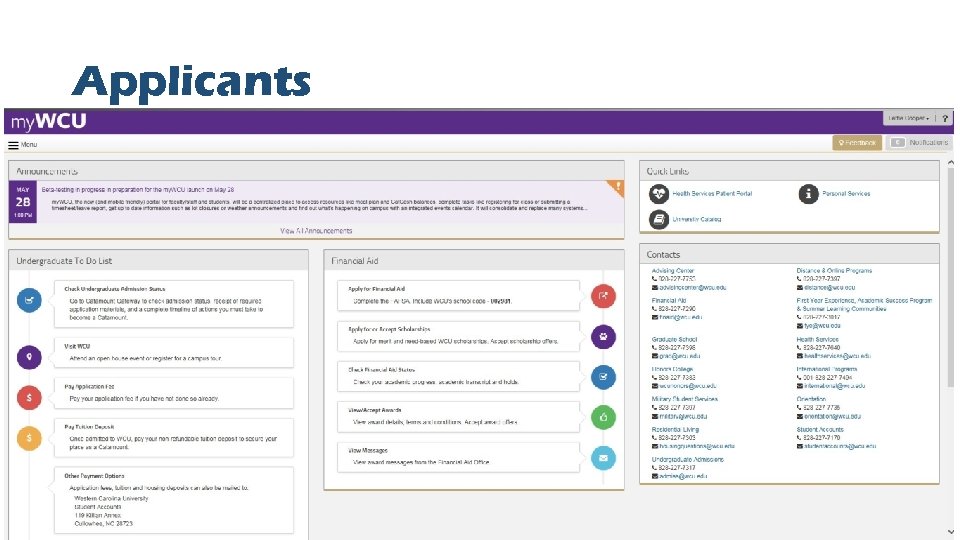Screen dimensions: 960x540
Task: Click Graduate School contact link
Action: (674, 339)
